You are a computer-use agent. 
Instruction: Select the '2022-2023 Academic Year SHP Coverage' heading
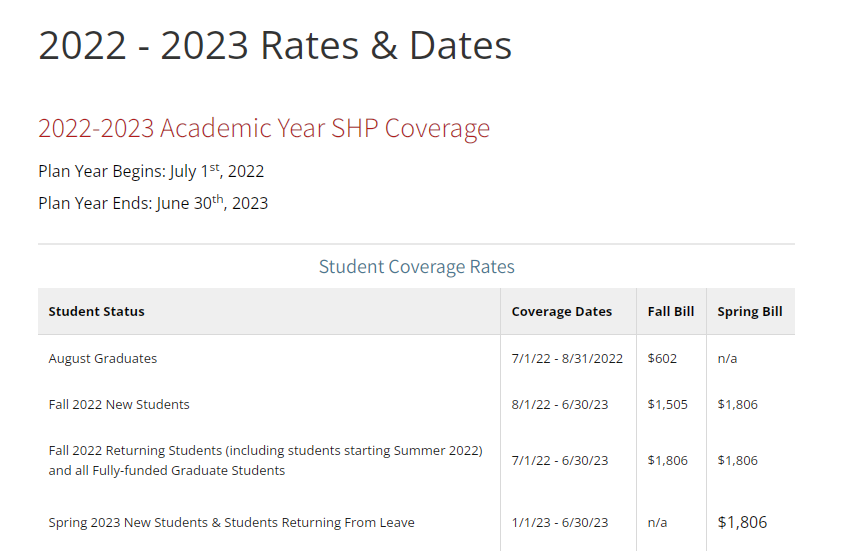264,129
